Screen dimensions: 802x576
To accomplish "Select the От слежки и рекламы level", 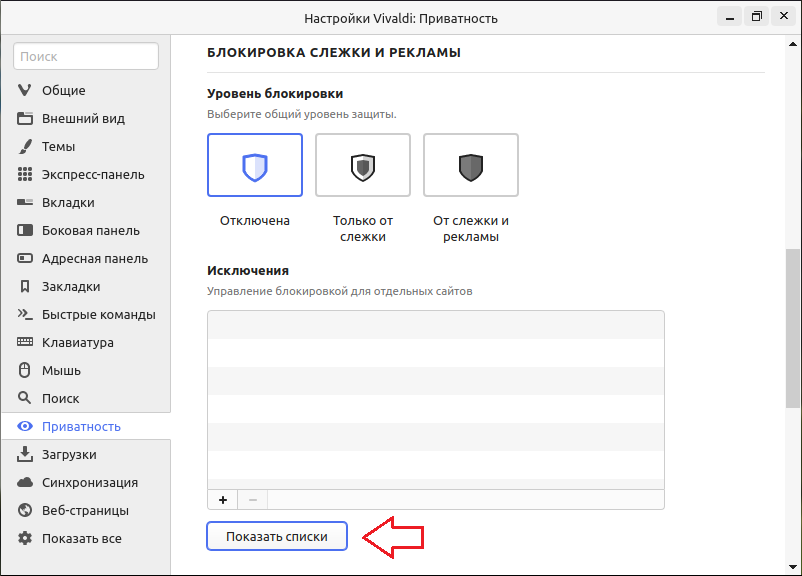I will pyautogui.click(x=471, y=165).
